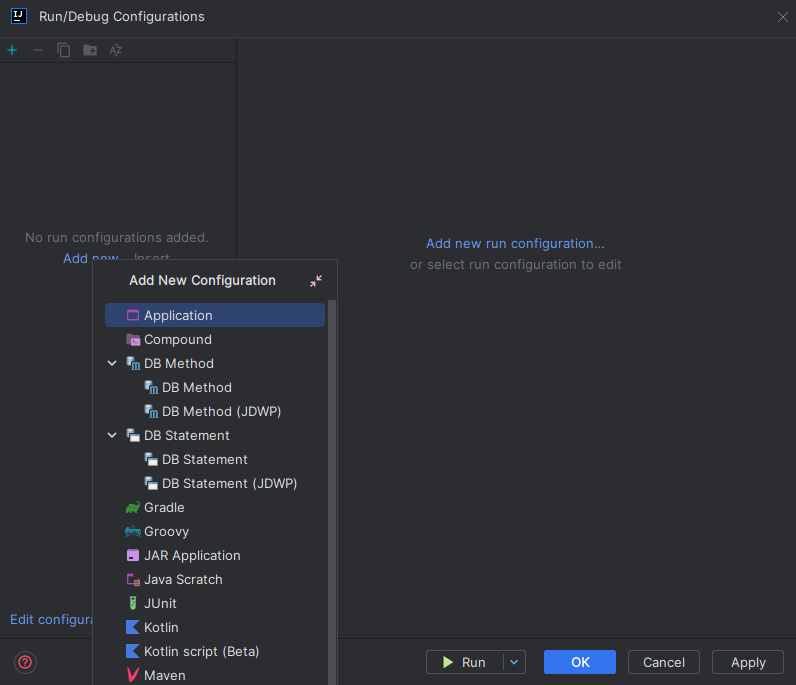Click the Groovy icon in the list
The image size is (796, 685).
click(x=133, y=531)
